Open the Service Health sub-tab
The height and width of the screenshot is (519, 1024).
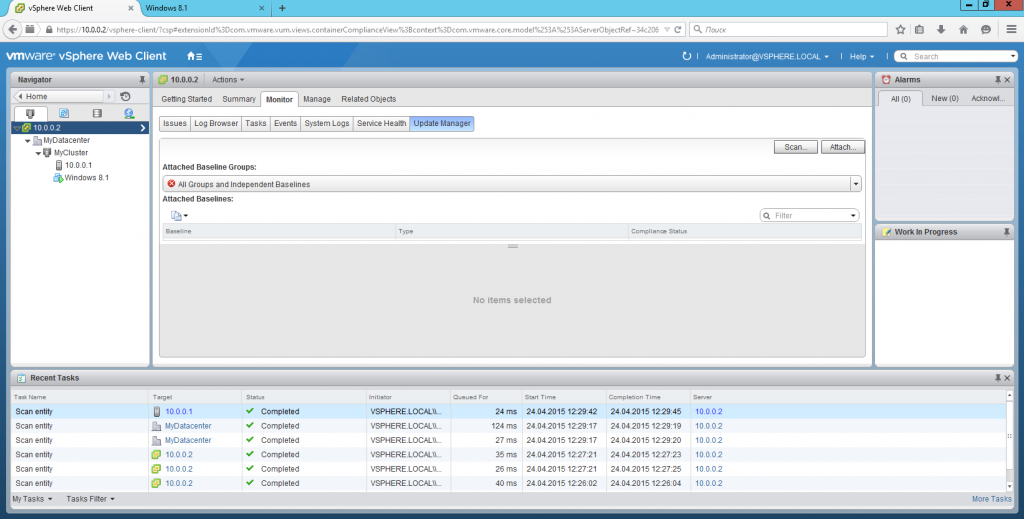[381, 123]
